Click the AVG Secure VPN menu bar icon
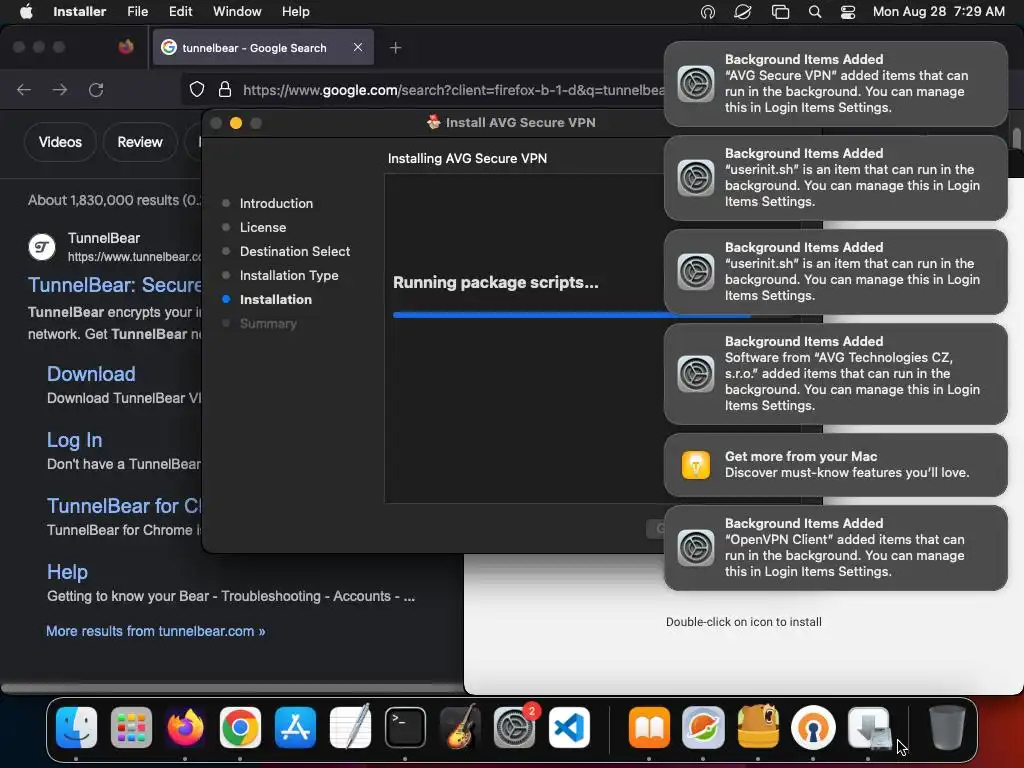The image size is (1024, 768). (x=743, y=12)
